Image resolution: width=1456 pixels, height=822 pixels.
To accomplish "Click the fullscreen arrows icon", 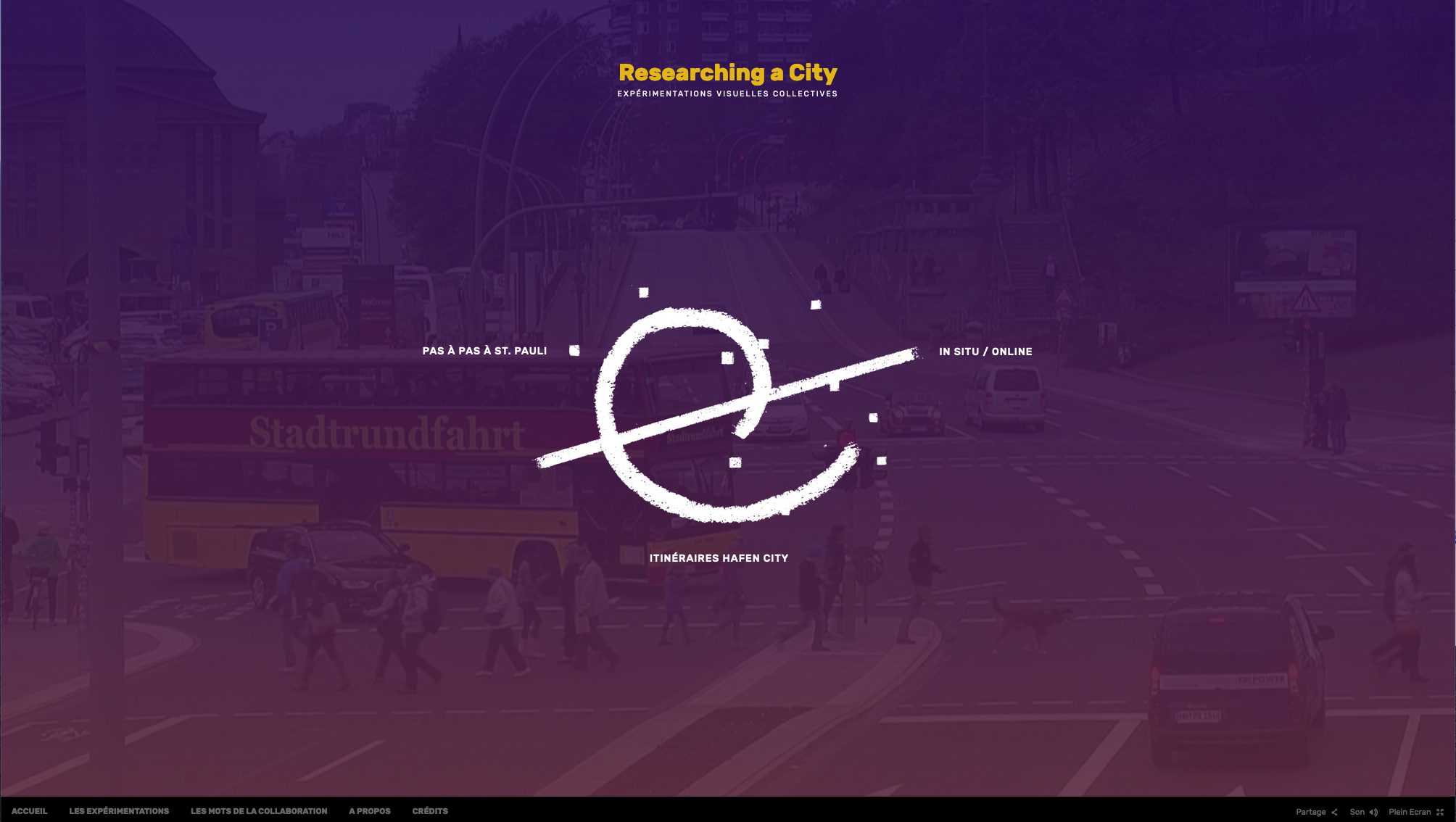I will tap(1440, 812).
